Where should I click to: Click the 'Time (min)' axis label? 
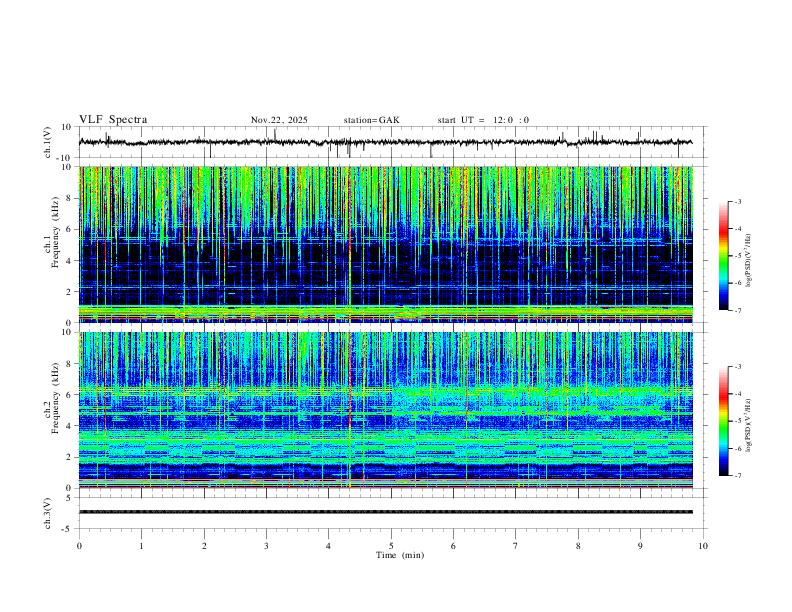pos(400,555)
